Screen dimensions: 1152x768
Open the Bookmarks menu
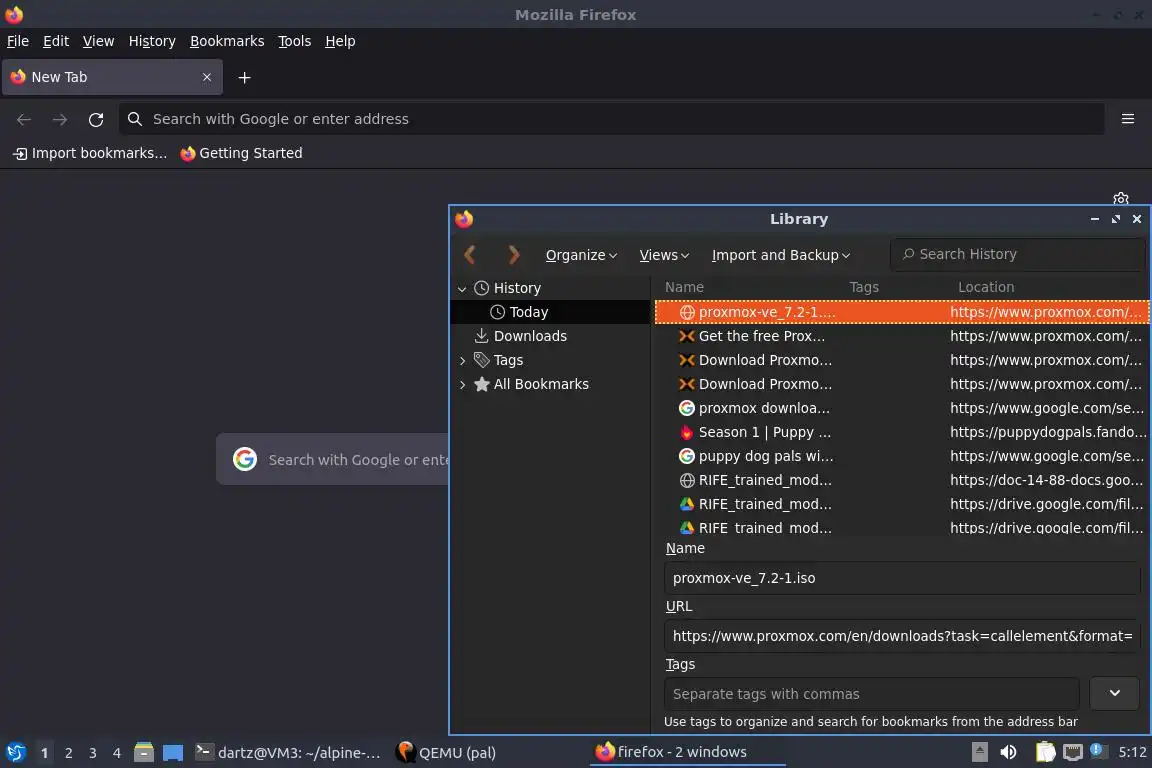(227, 41)
